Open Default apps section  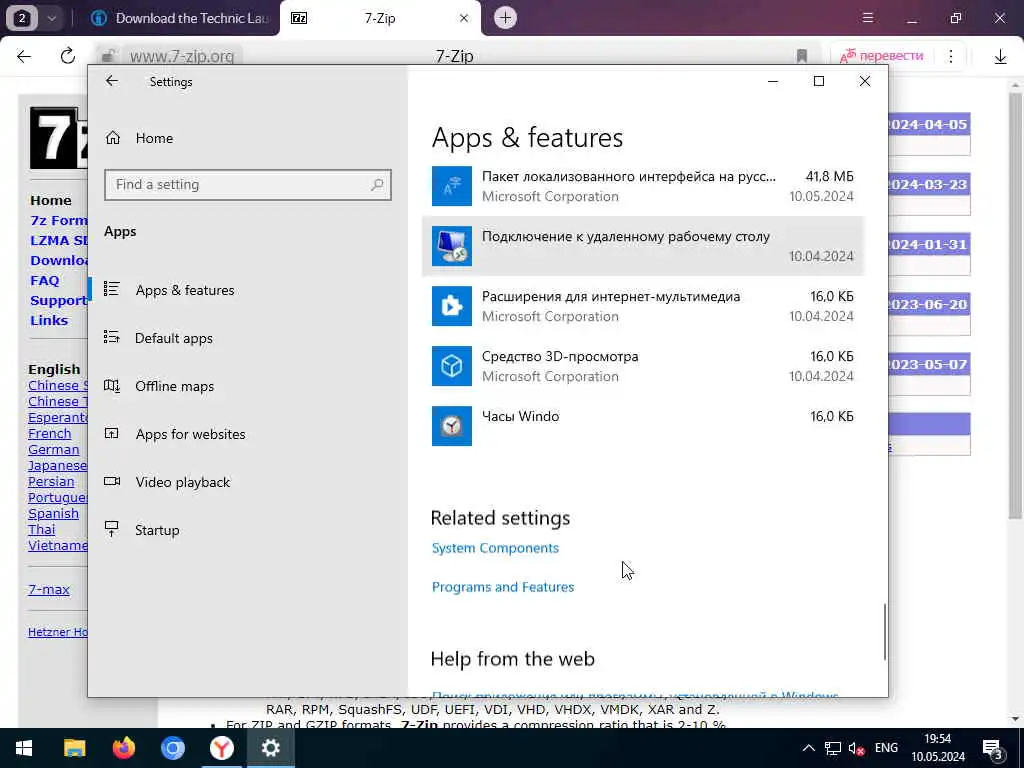174,338
